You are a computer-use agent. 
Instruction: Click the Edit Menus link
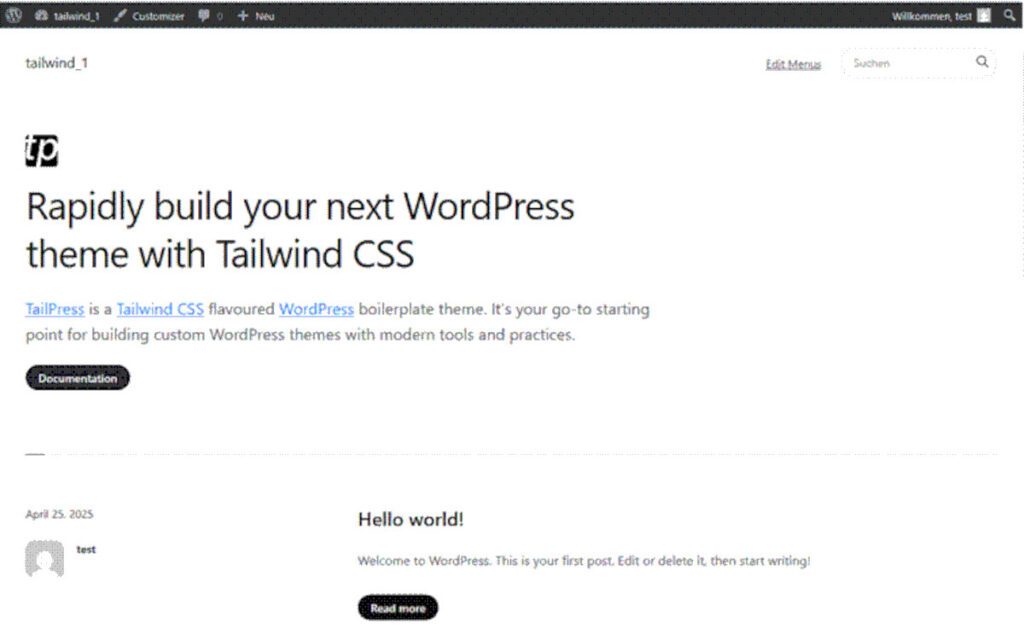793,62
